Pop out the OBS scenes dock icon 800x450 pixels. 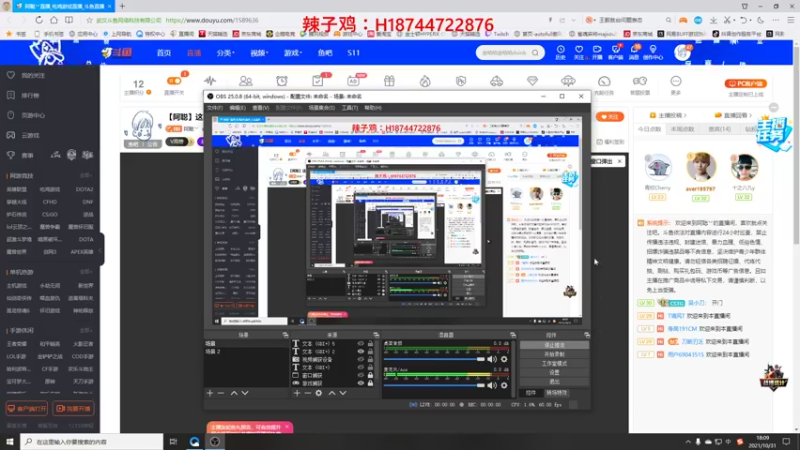click(285, 335)
